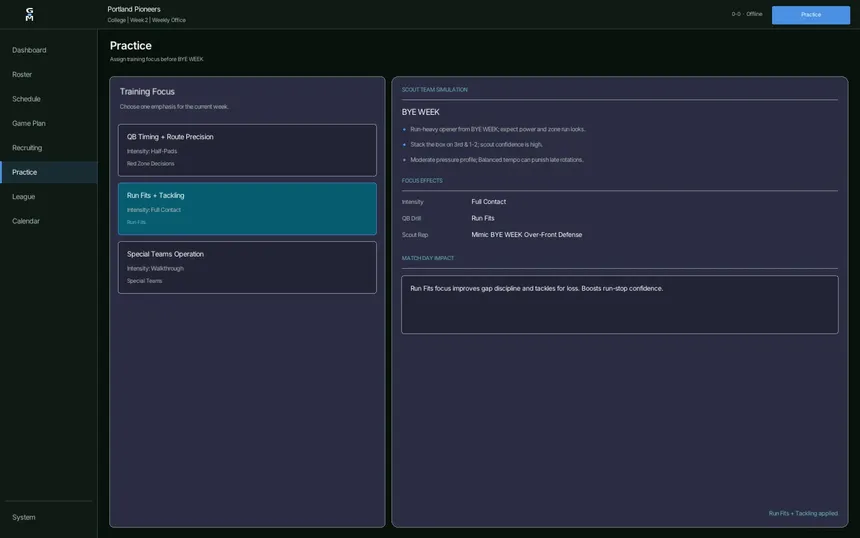Choose Special Teams Operation focus

click(x=247, y=268)
